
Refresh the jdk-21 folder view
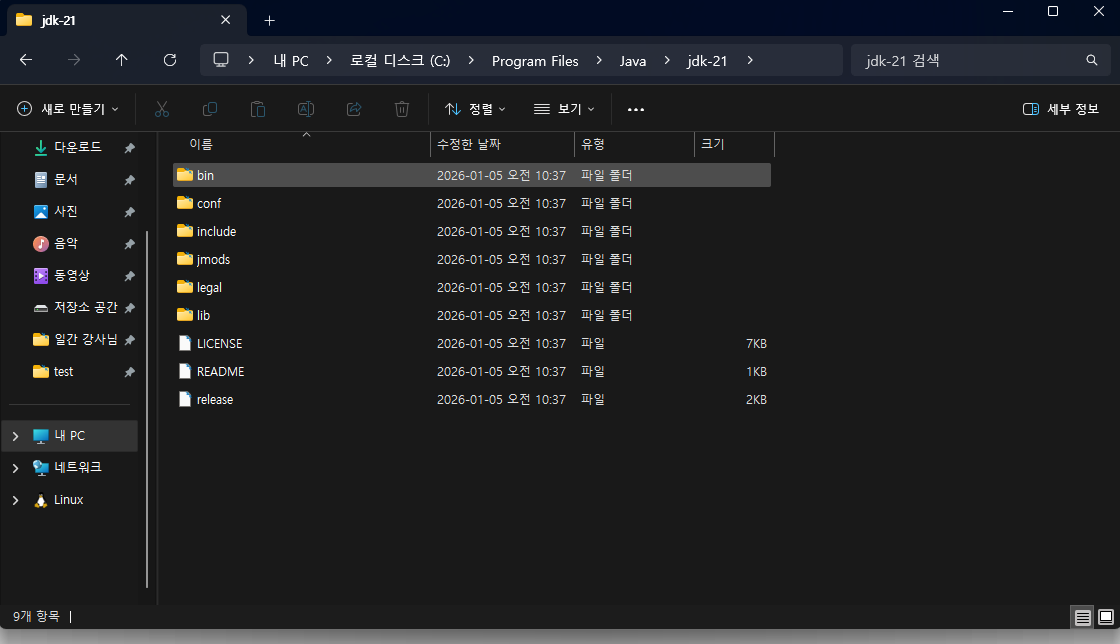coord(170,60)
